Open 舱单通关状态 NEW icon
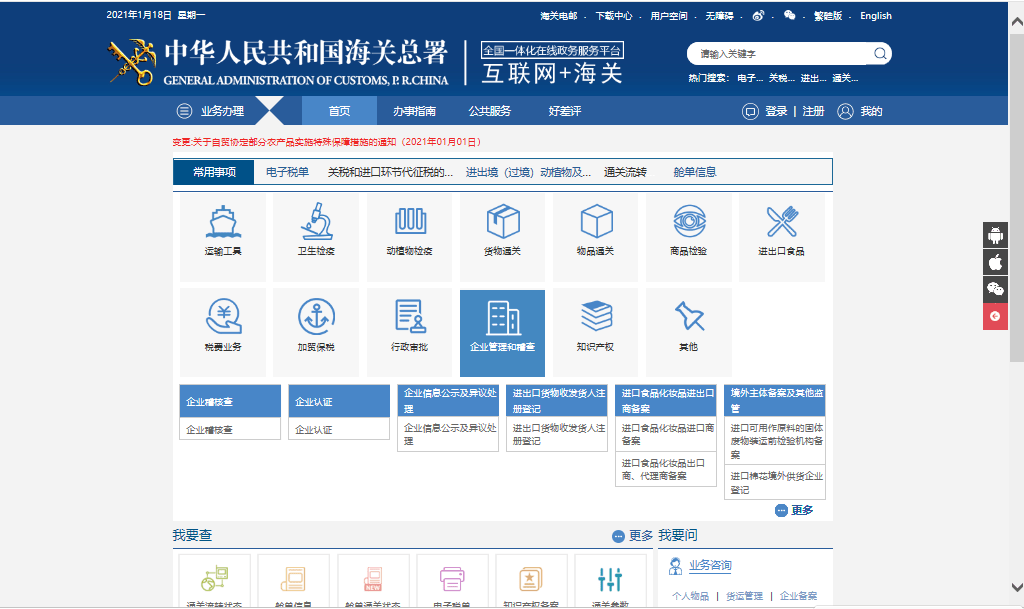 pyautogui.click(x=373, y=578)
